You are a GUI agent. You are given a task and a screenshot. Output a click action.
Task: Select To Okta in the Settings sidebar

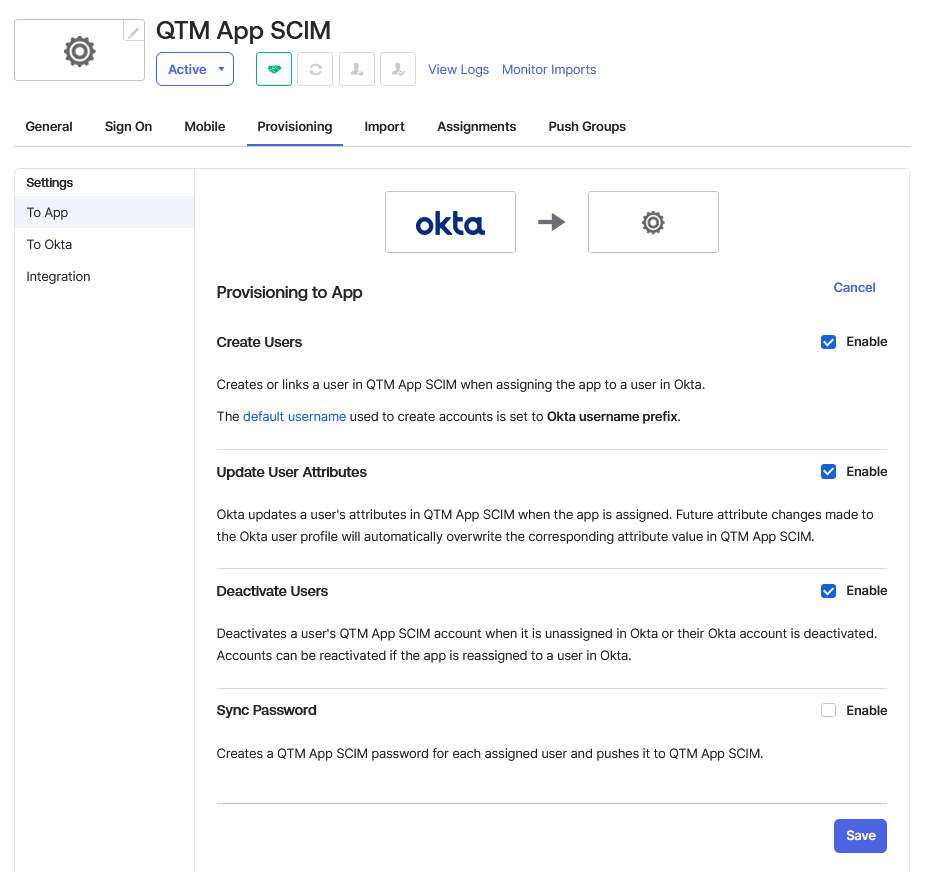point(49,244)
